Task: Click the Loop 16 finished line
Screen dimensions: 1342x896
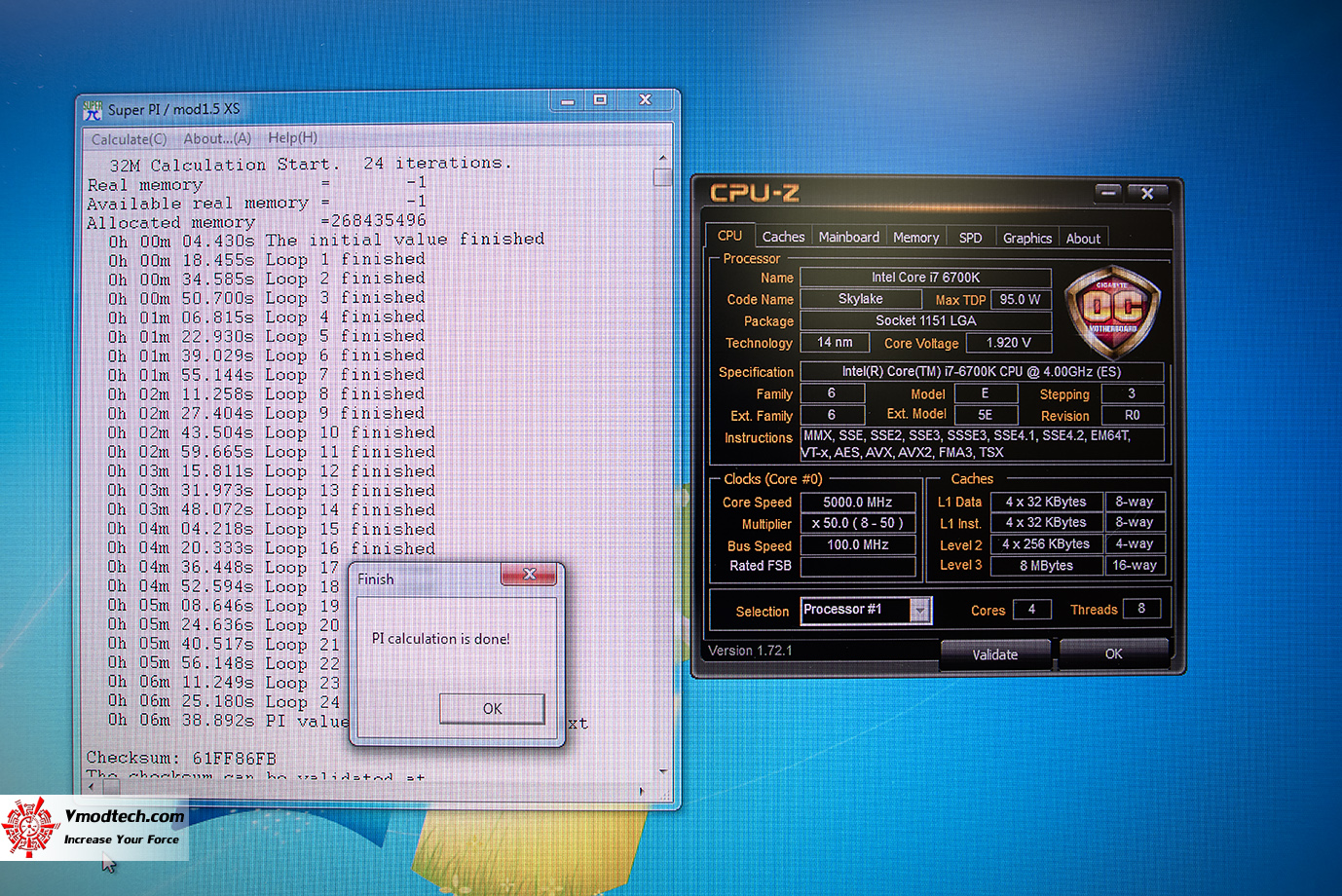Action: pos(272,548)
